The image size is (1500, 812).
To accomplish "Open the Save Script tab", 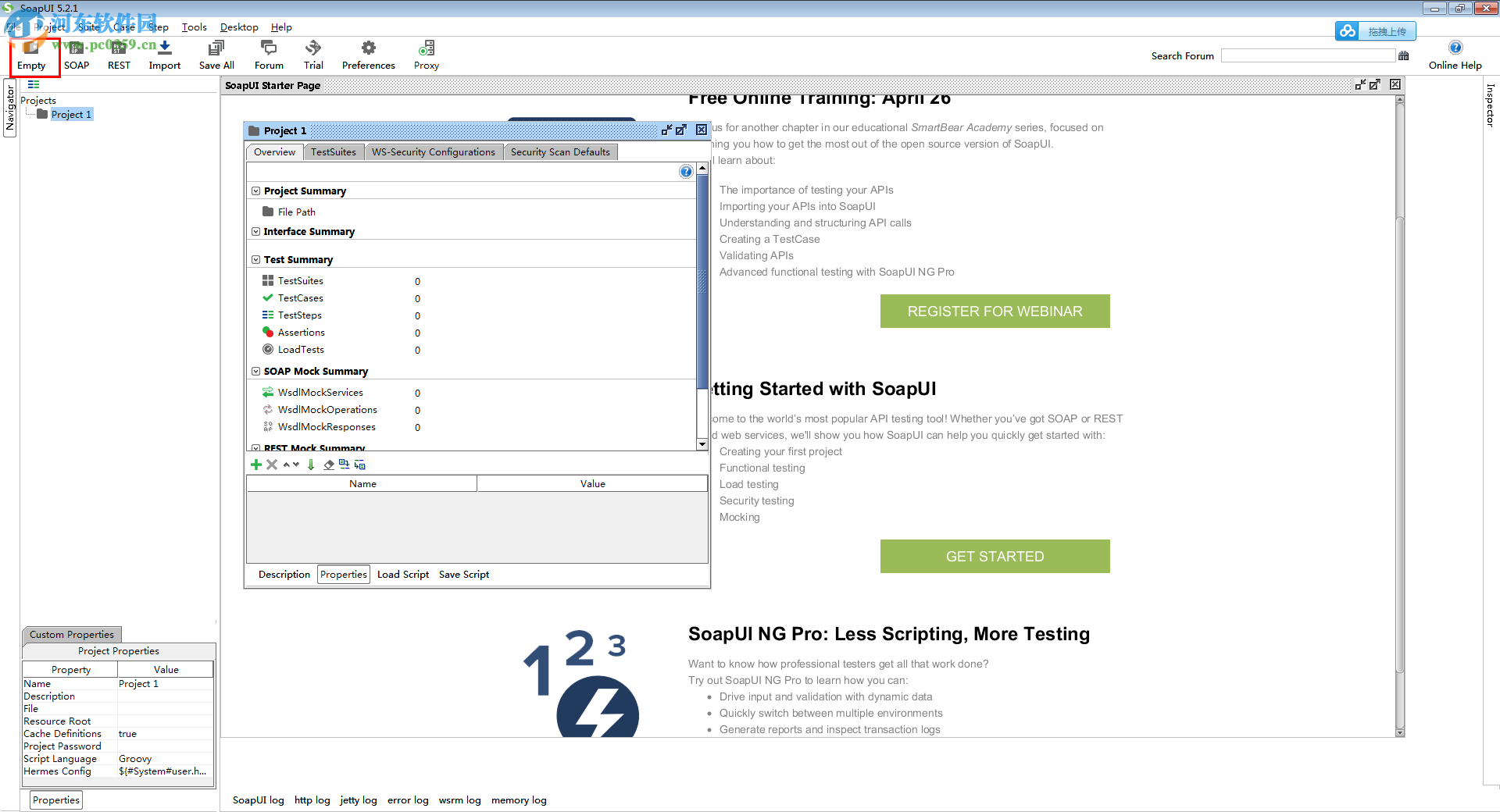I will (464, 575).
